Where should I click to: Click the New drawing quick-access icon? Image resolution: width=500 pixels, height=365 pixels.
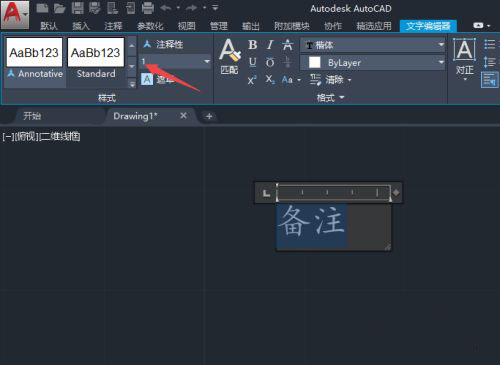tap(42, 8)
